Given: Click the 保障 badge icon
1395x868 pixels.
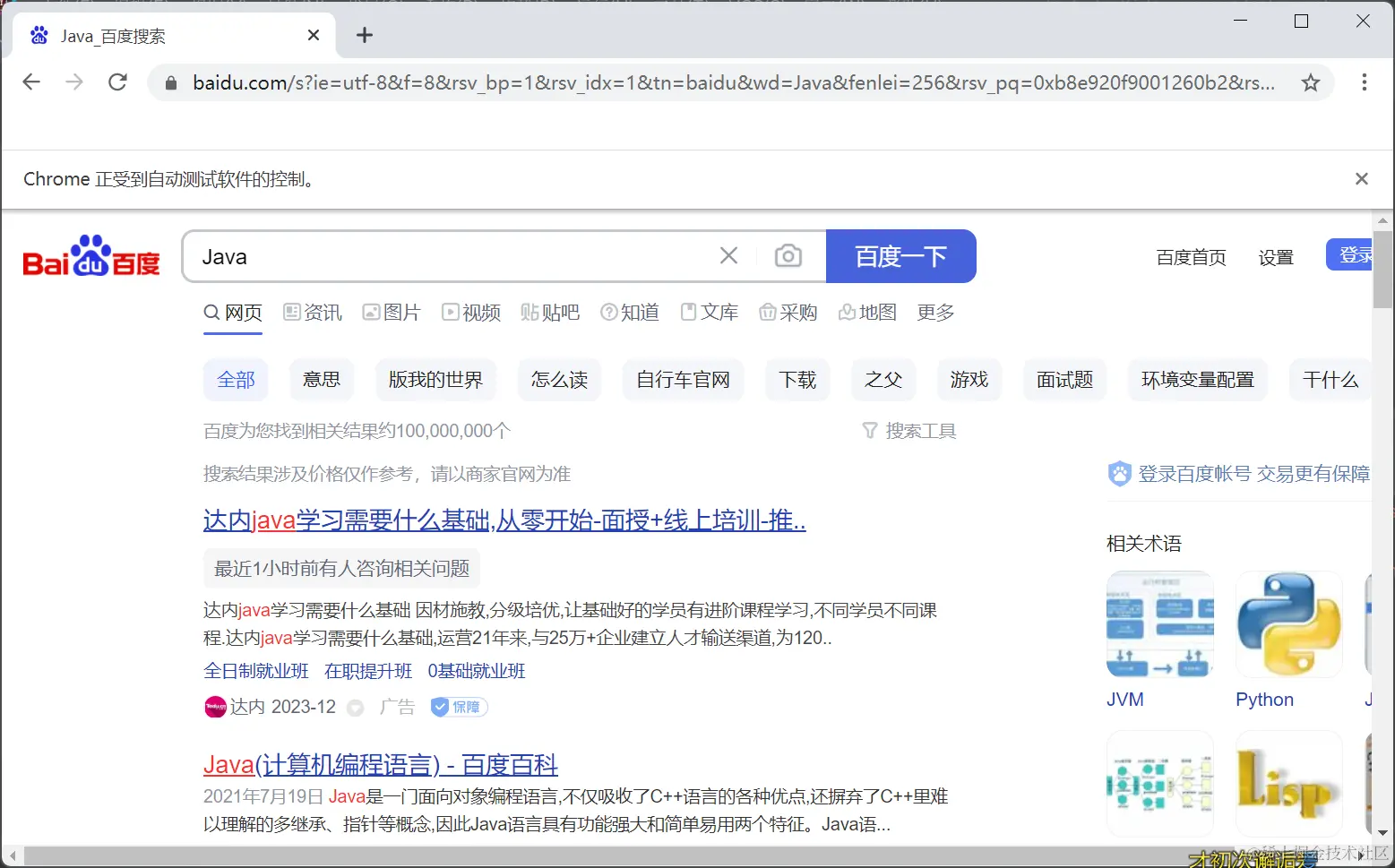Looking at the screenshot, I should 459,707.
